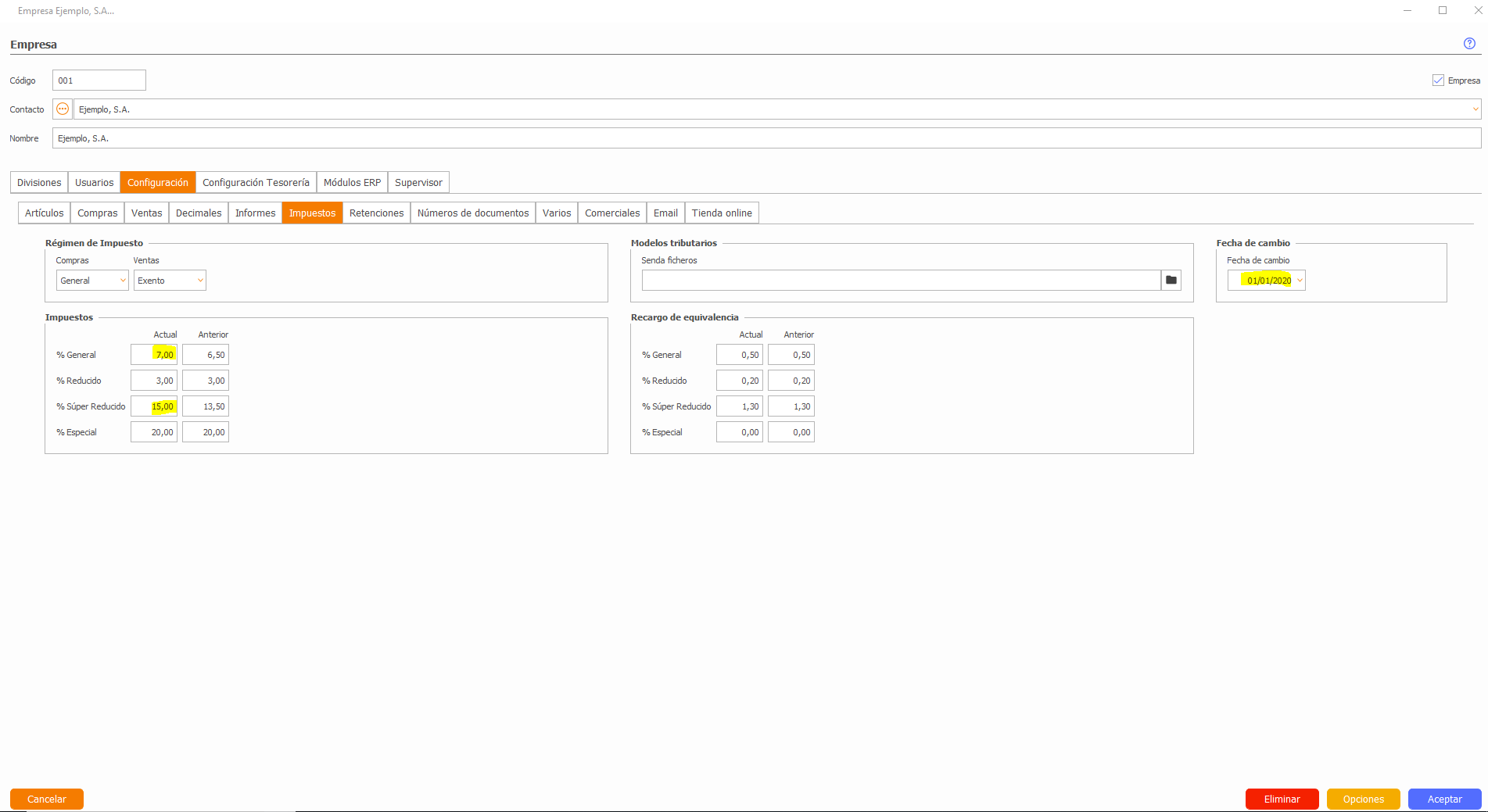
Task: Open the help question mark icon
Action: tap(1469, 44)
